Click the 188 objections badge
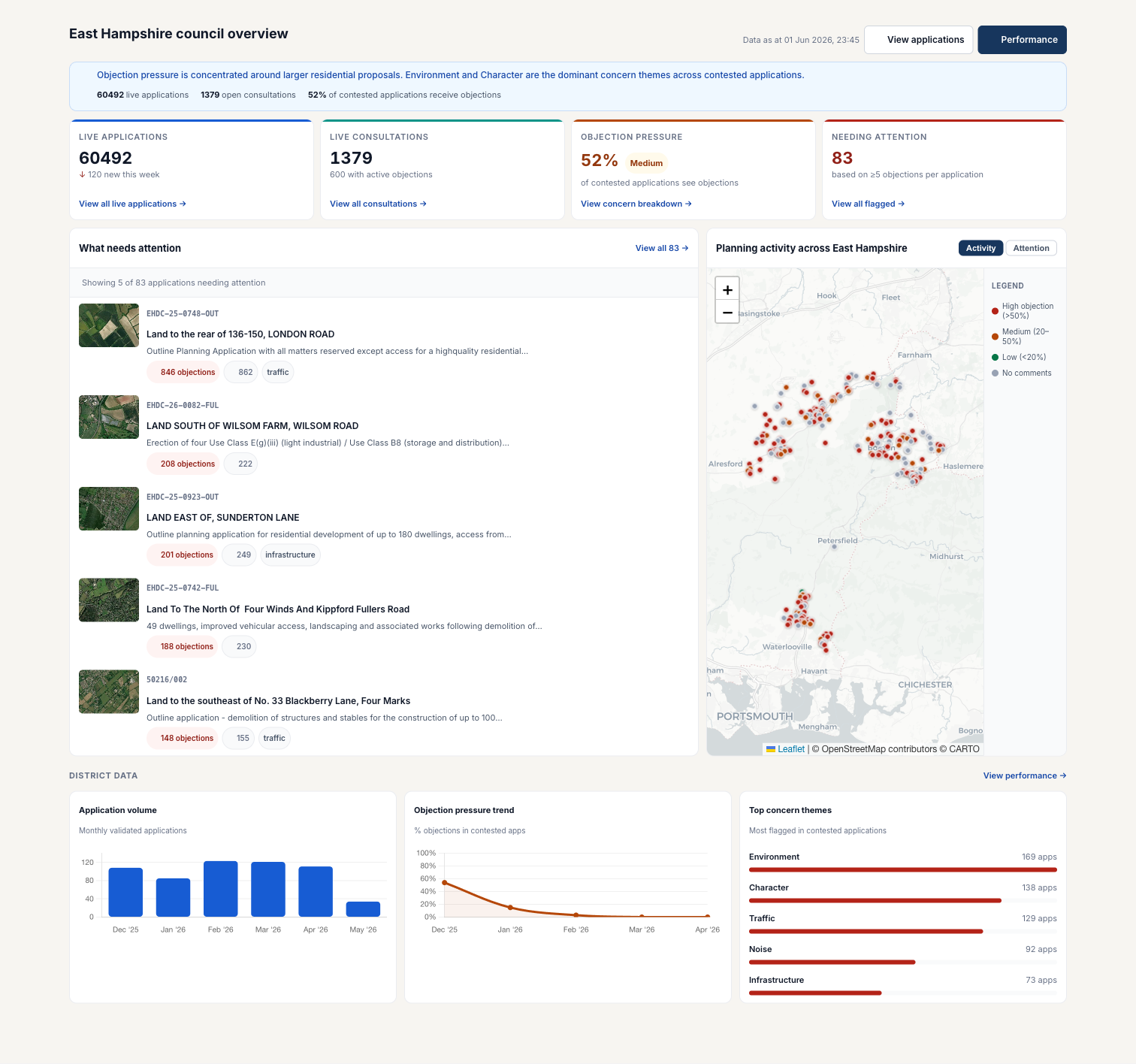The image size is (1136, 1064). coord(182,646)
